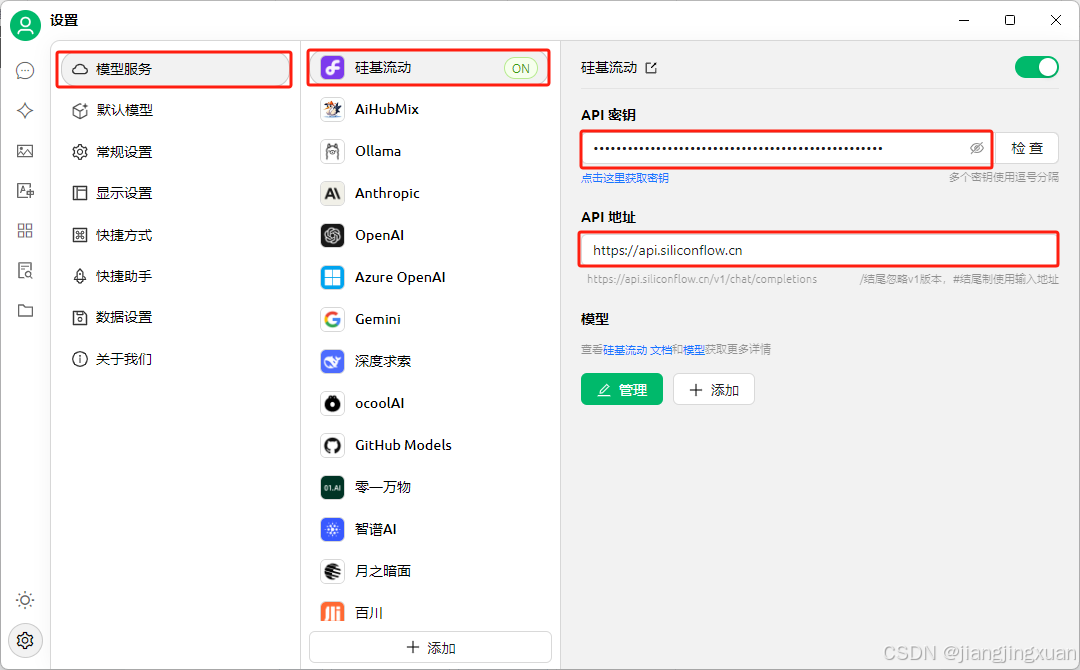Open the 关于我们 settings section

(175, 359)
